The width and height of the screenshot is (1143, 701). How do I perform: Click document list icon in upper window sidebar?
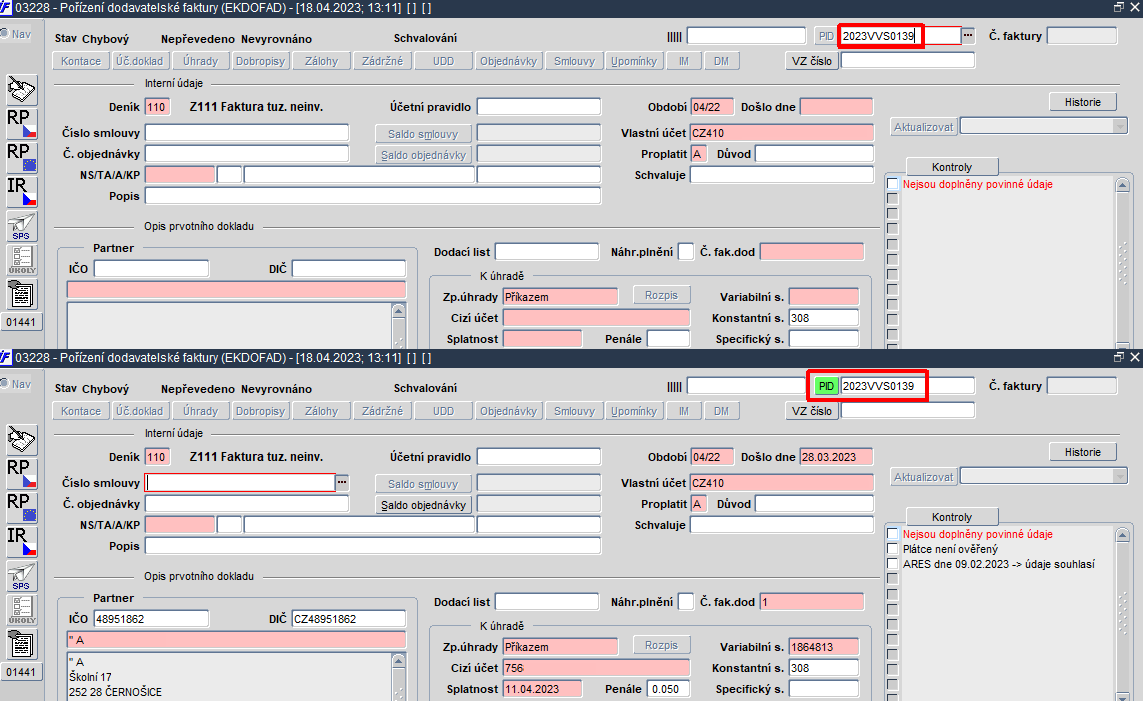point(22,294)
